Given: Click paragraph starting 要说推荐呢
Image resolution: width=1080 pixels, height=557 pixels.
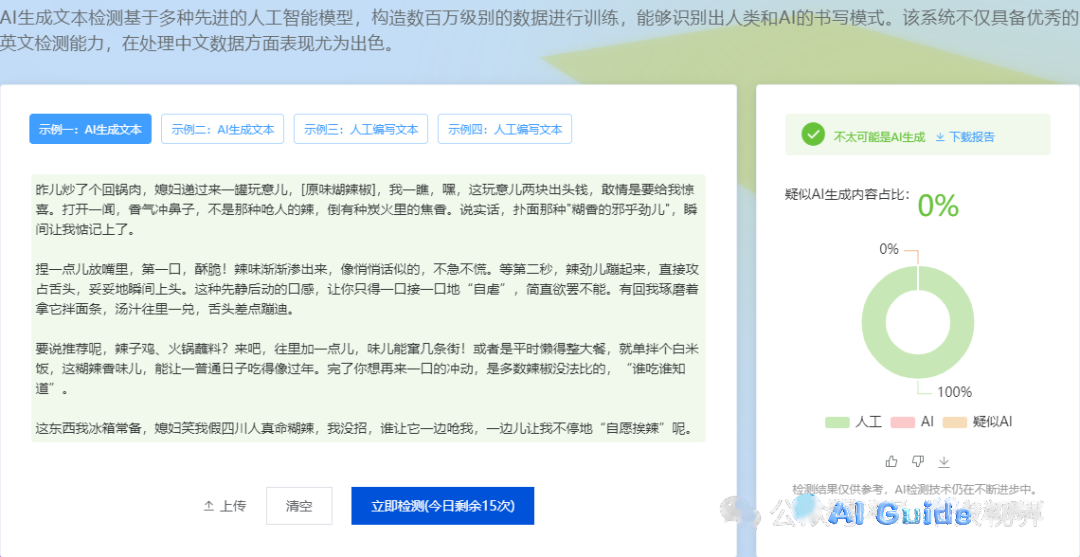Looking at the screenshot, I should [368, 368].
